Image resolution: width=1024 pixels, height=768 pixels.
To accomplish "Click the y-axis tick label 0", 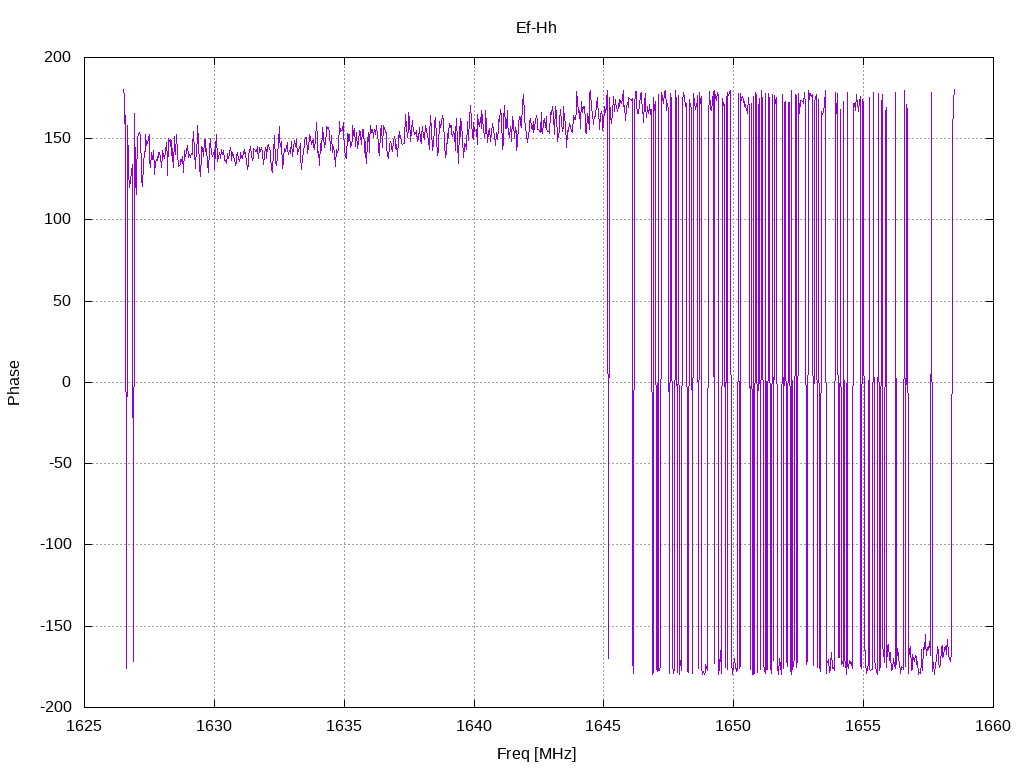I will tap(67, 382).
